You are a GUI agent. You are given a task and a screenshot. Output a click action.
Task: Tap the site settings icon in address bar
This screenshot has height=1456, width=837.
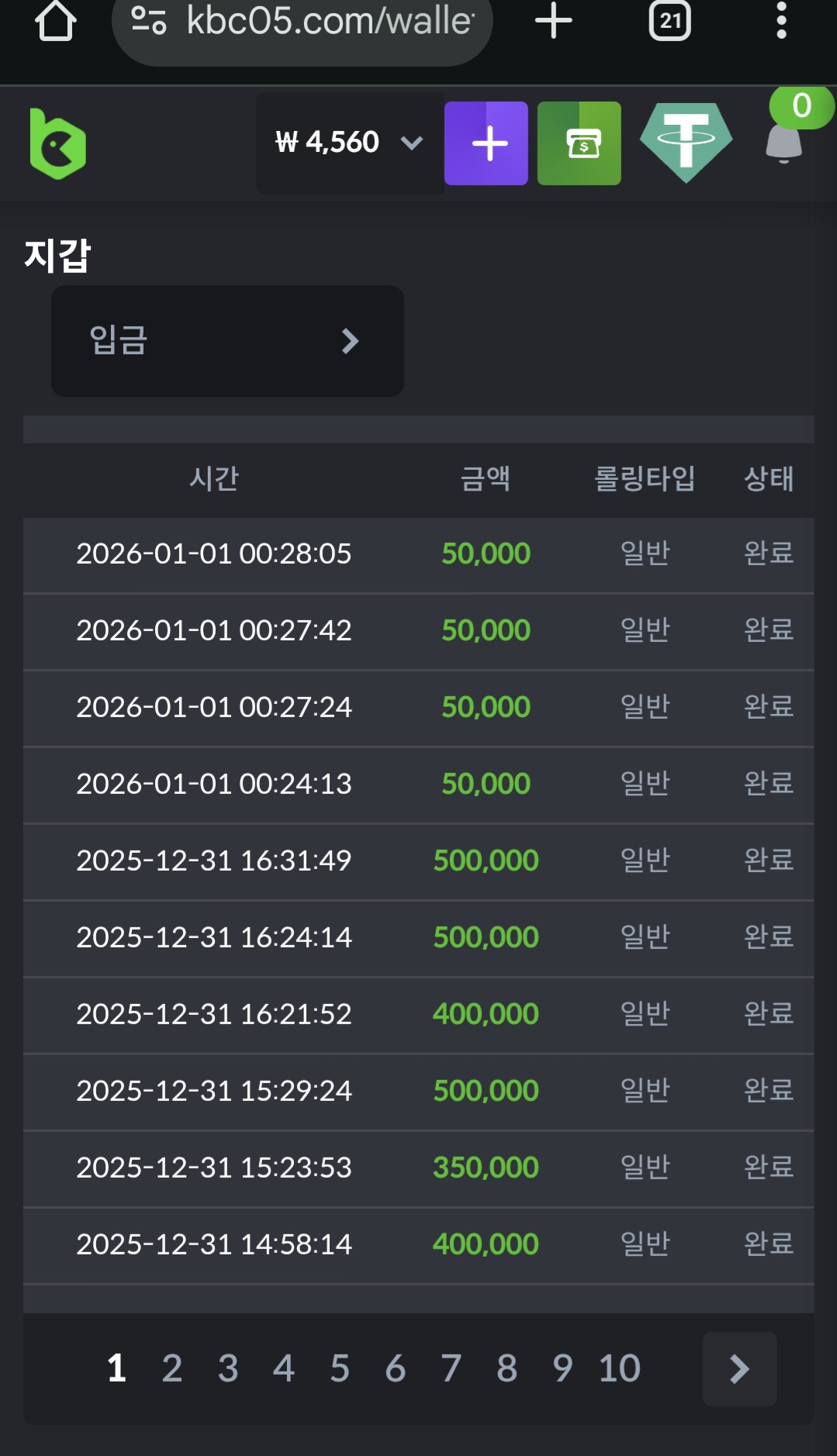[149, 21]
